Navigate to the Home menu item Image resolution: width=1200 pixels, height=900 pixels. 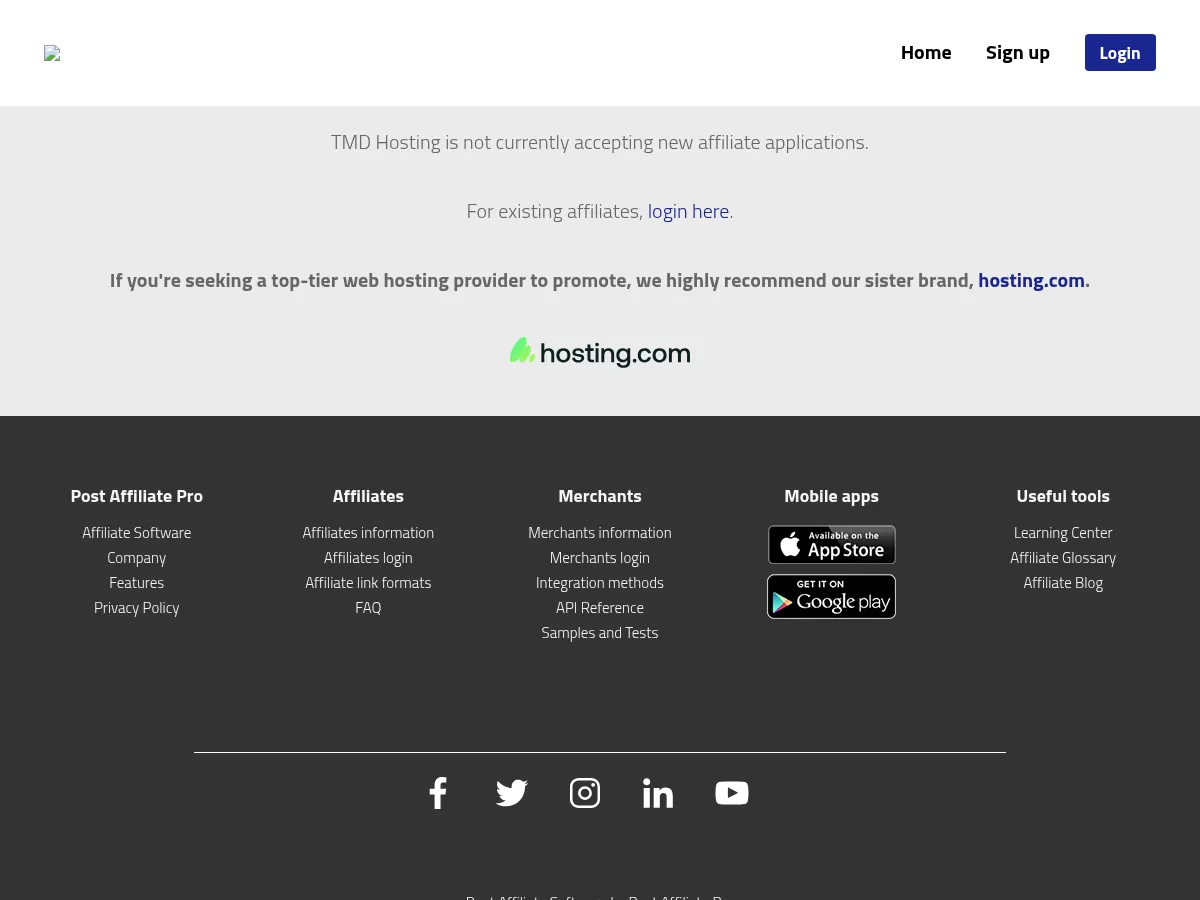(926, 52)
